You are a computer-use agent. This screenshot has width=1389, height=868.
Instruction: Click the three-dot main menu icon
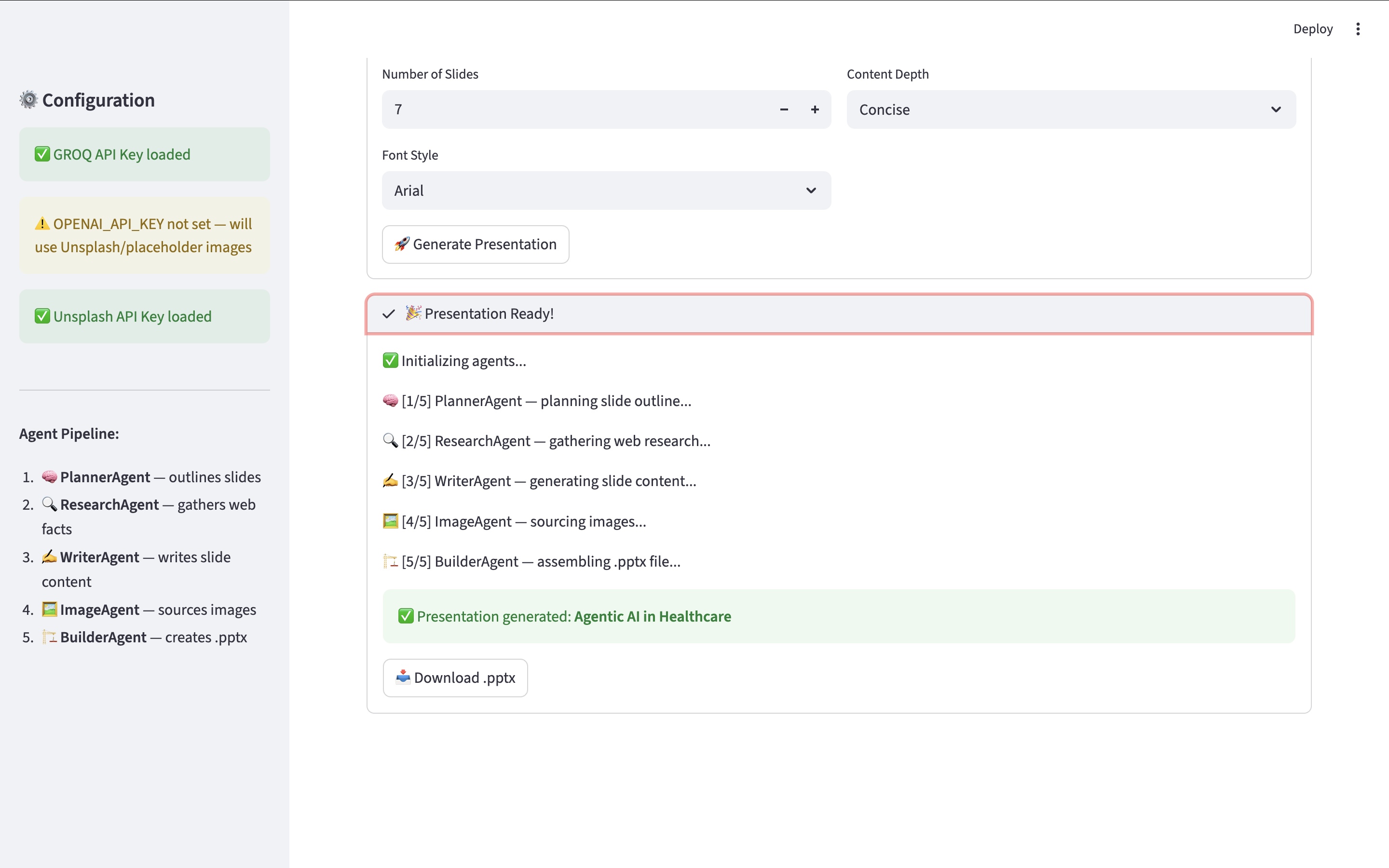pos(1358,29)
